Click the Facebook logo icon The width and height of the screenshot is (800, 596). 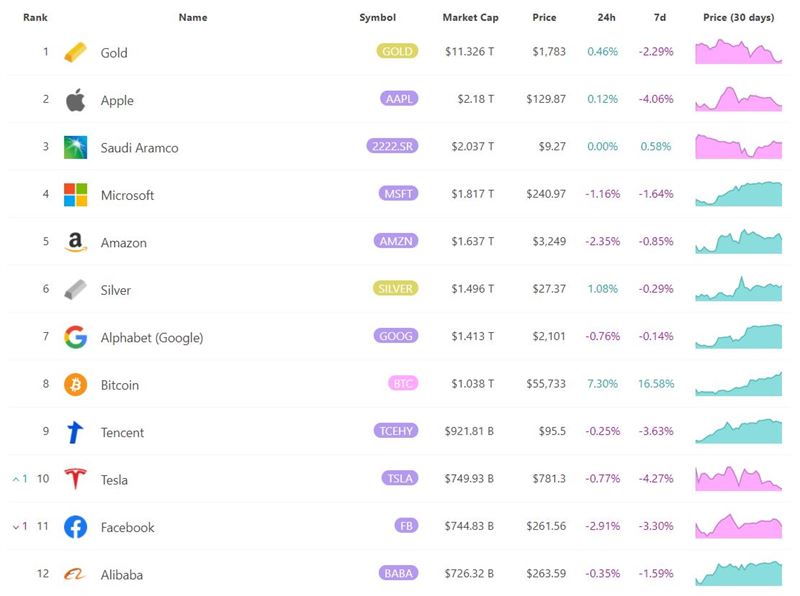click(x=76, y=527)
